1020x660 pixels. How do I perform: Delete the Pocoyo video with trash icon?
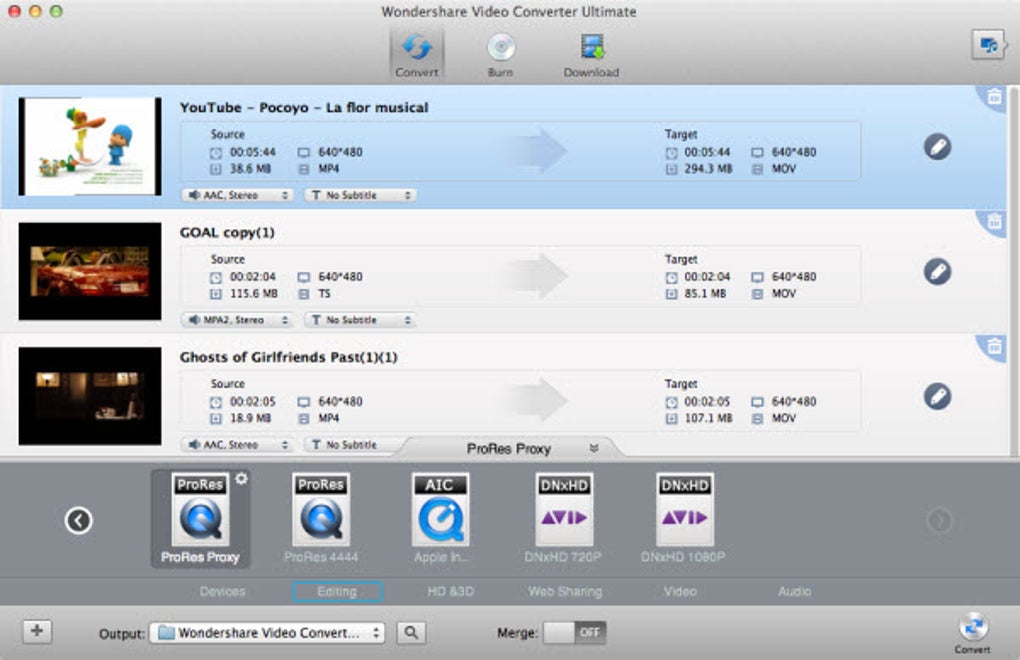994,97
